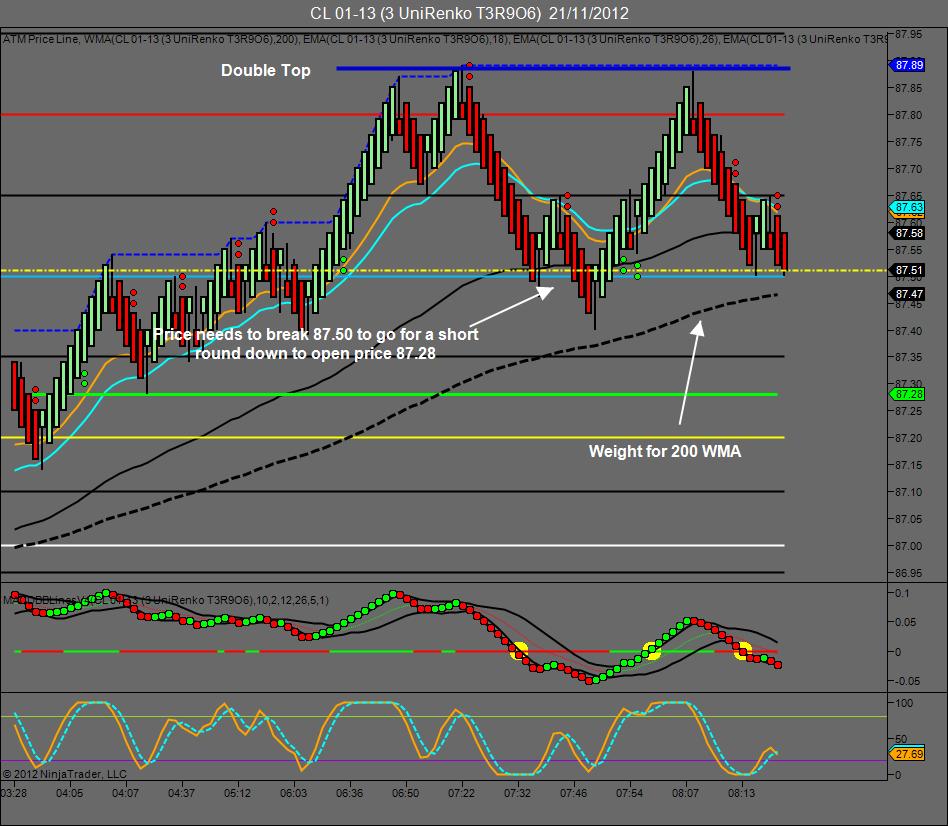Select the 05:12 time label
Viewport: 948px width, 826px height.
[x=237, y=793]
